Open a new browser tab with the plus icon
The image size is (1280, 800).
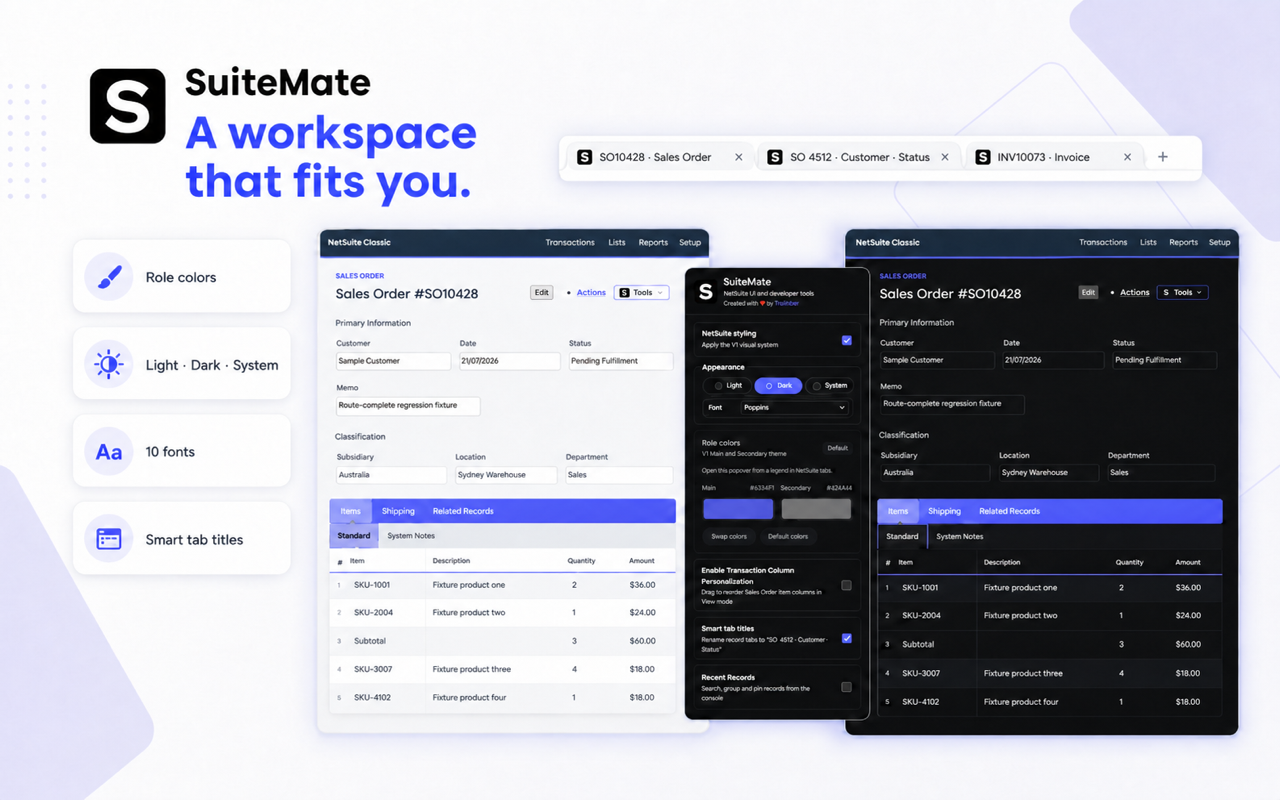pyautogui.click(x=1162, y=157)
